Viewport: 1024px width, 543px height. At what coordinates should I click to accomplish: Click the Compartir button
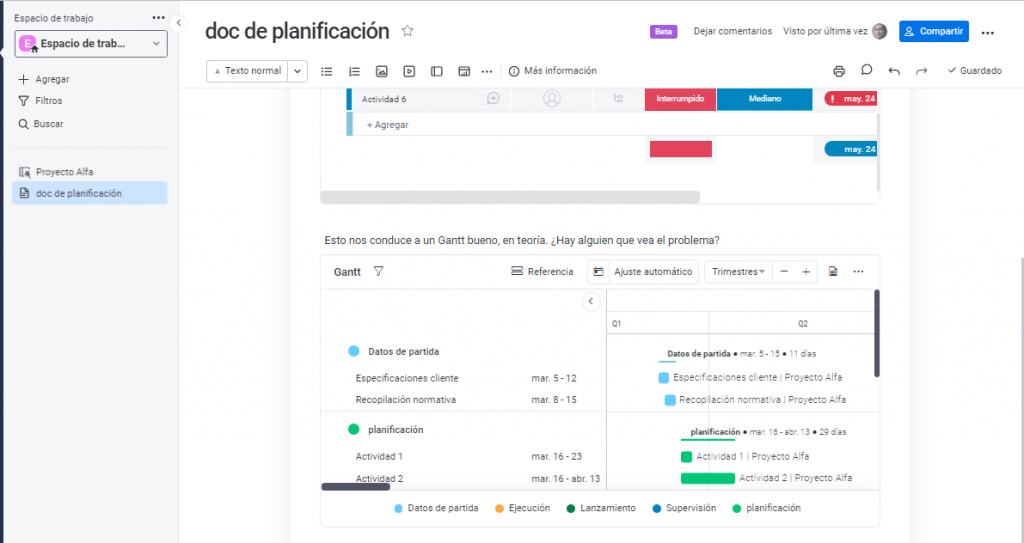(933, 31)
